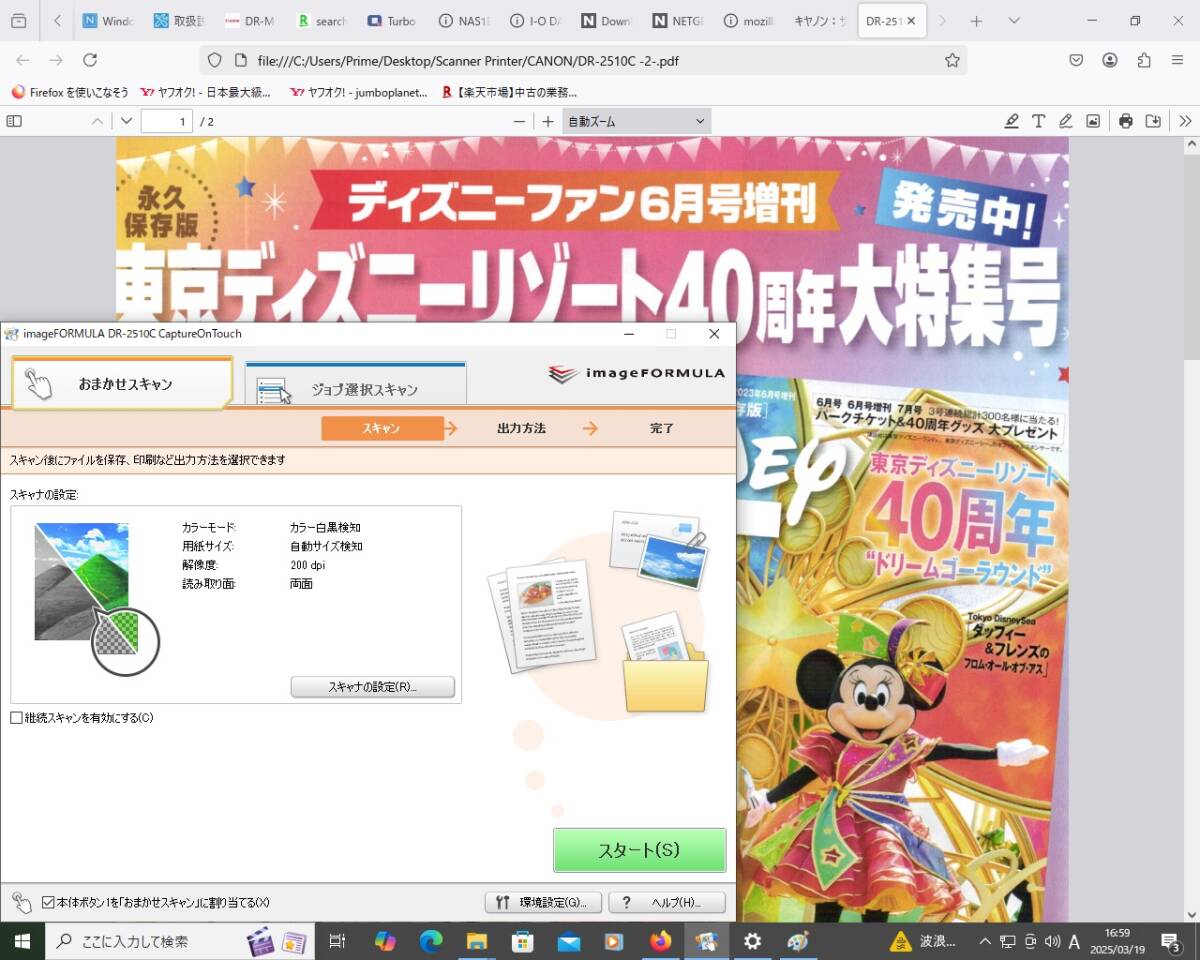Enable the 継続スキャンを有効にする checkbox

17,718
